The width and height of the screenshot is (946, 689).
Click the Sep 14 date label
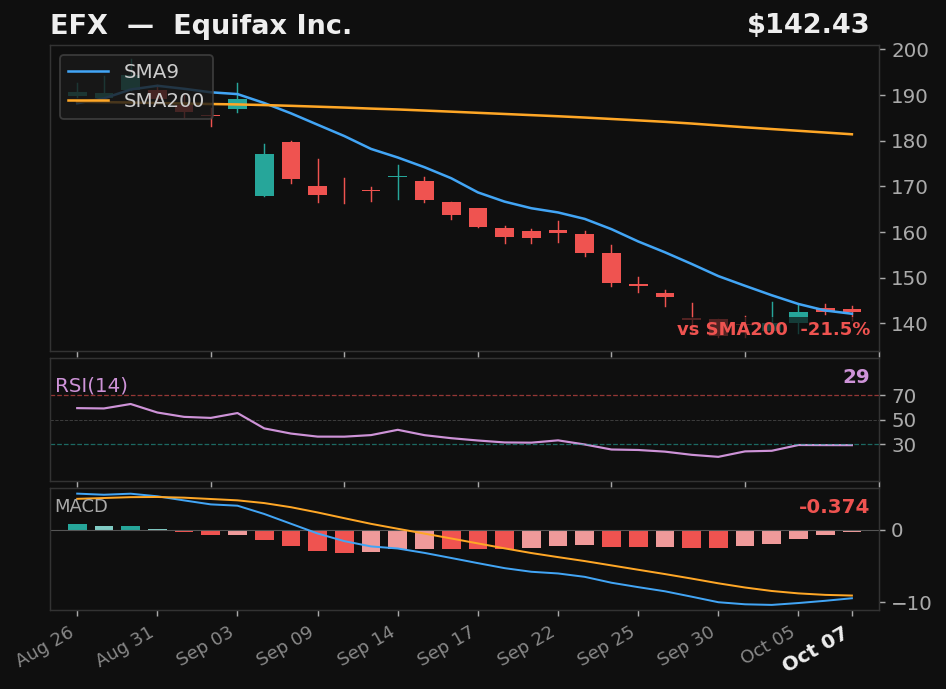(366, 645)
